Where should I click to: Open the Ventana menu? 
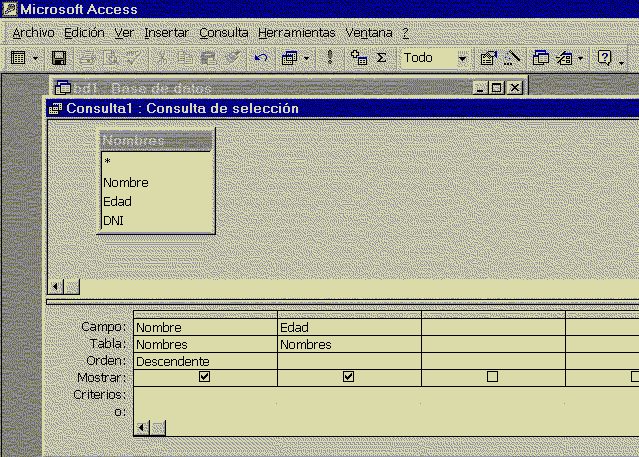tap(369, 33)
